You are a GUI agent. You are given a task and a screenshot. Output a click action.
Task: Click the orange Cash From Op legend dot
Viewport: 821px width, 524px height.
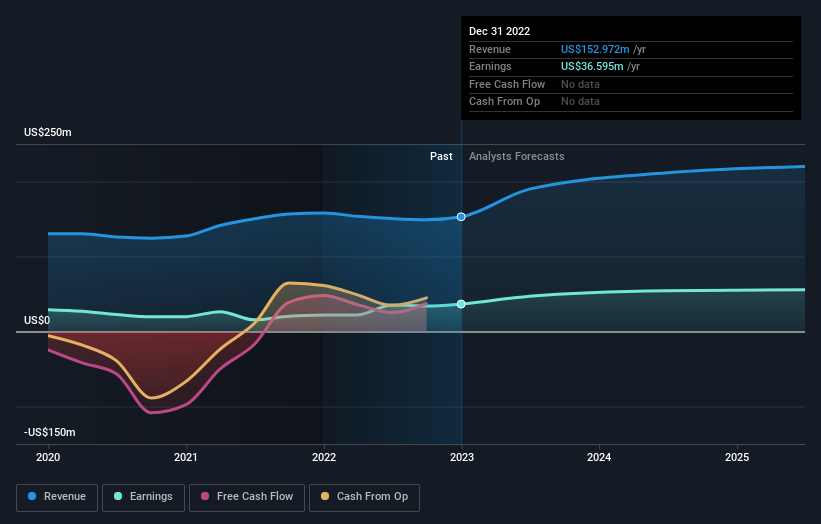[x=325, y=496]
